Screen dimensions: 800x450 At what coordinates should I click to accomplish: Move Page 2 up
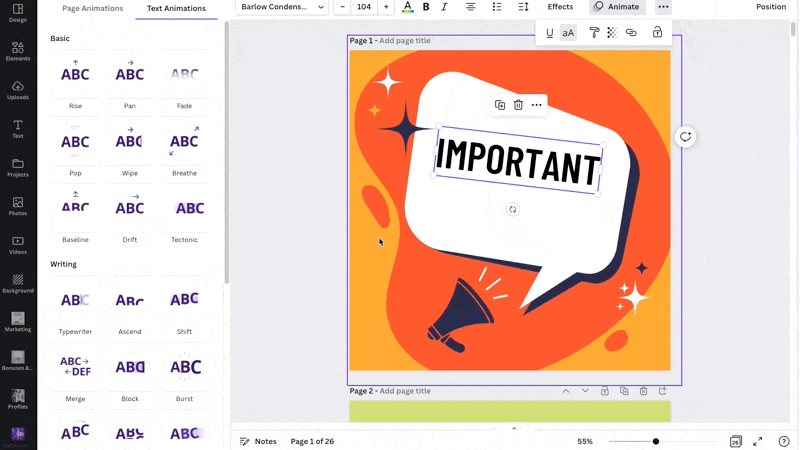pyautogui.click(x=566, y=391)
